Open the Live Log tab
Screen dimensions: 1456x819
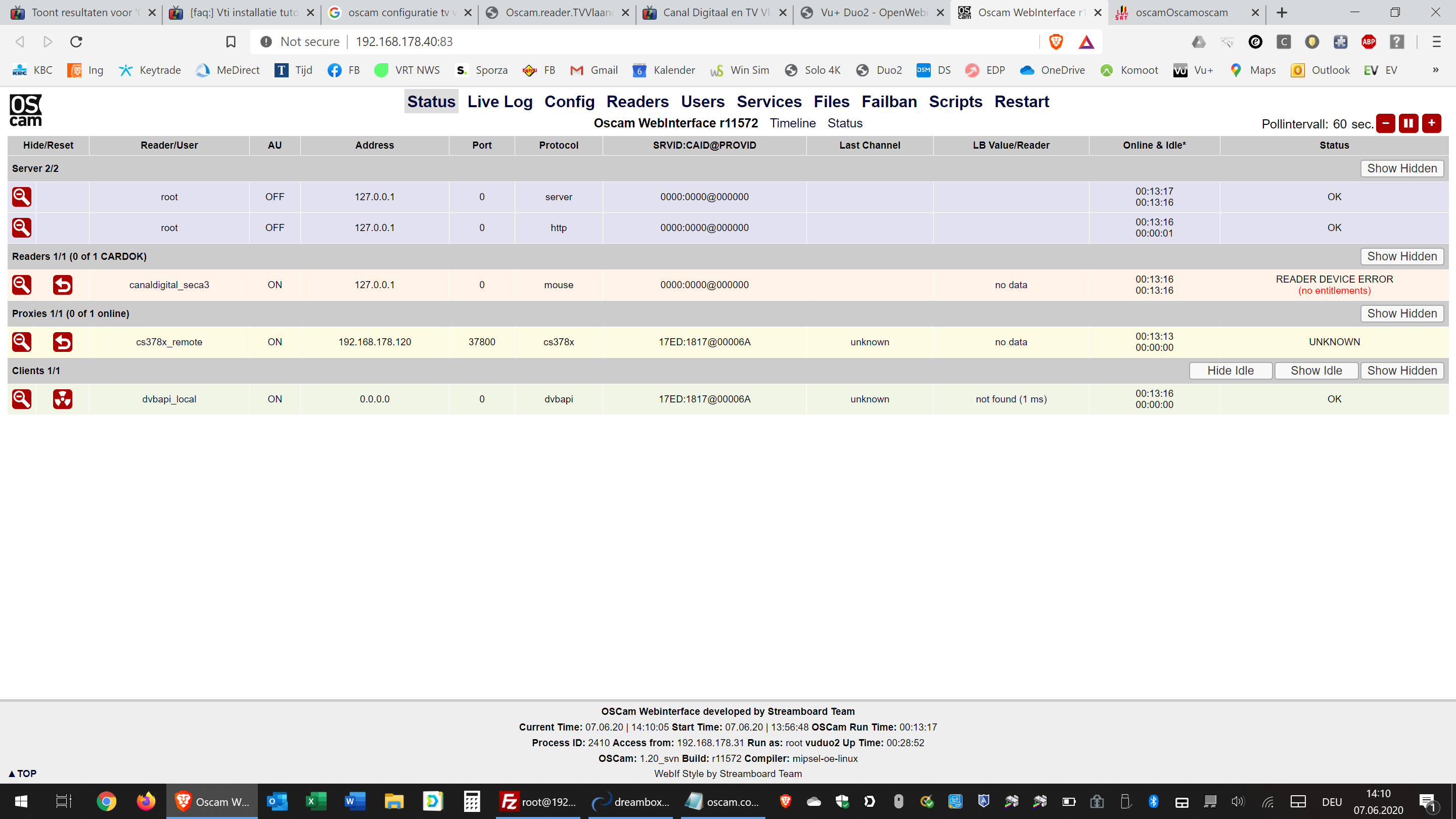(x=499, y=102)
